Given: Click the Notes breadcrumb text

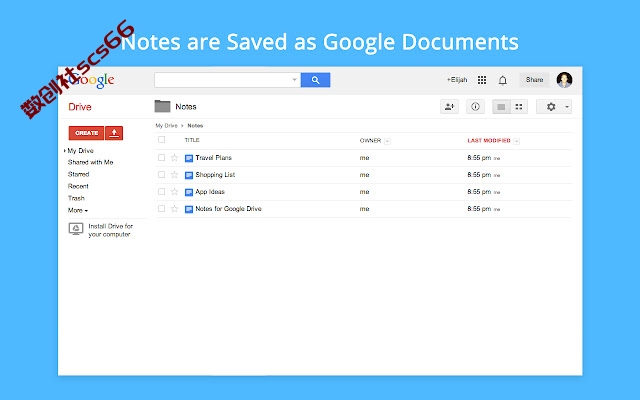Looking at the screenshot, I should coord(195,126).
